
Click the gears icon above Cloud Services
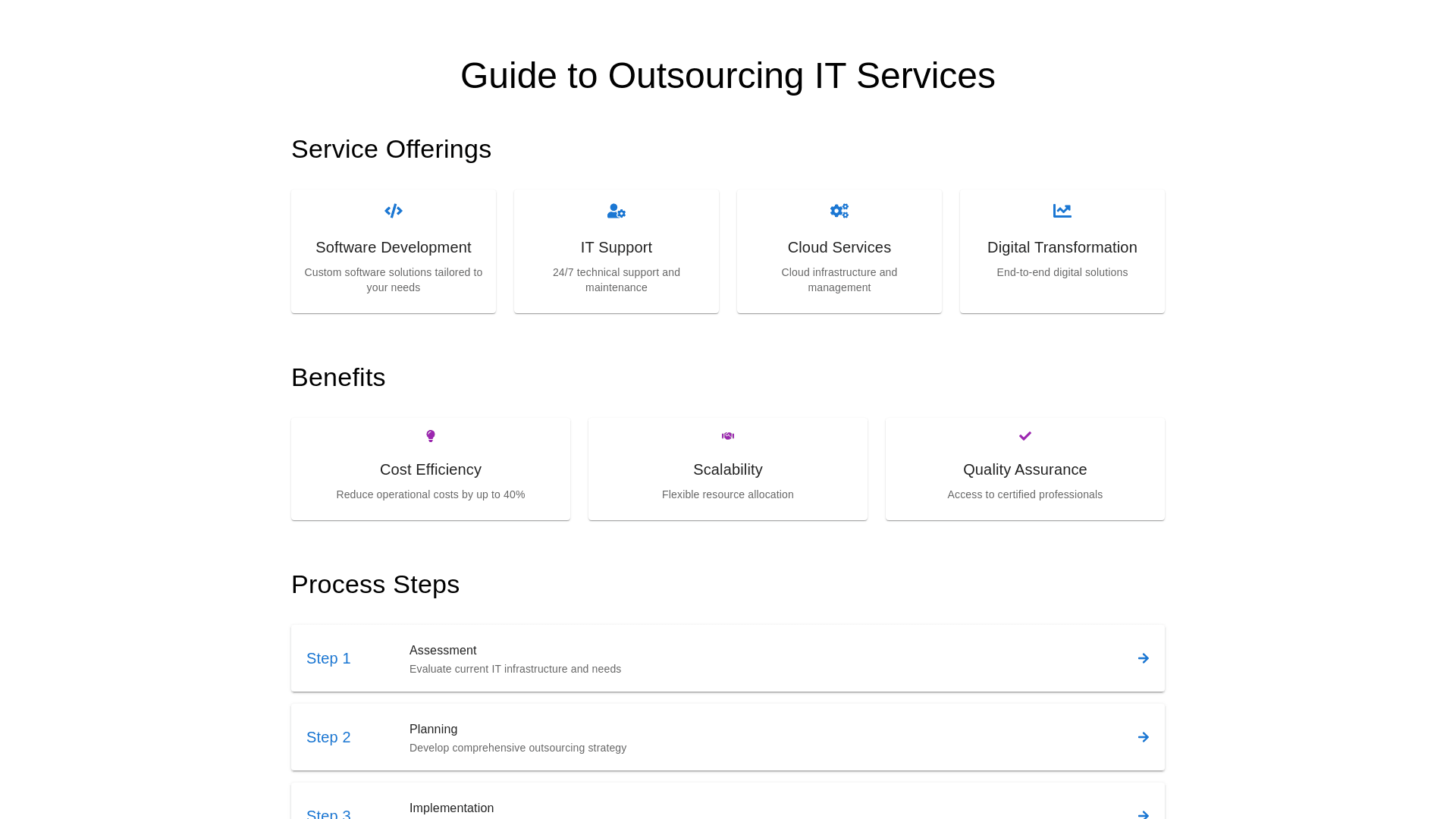pos(839,211)
